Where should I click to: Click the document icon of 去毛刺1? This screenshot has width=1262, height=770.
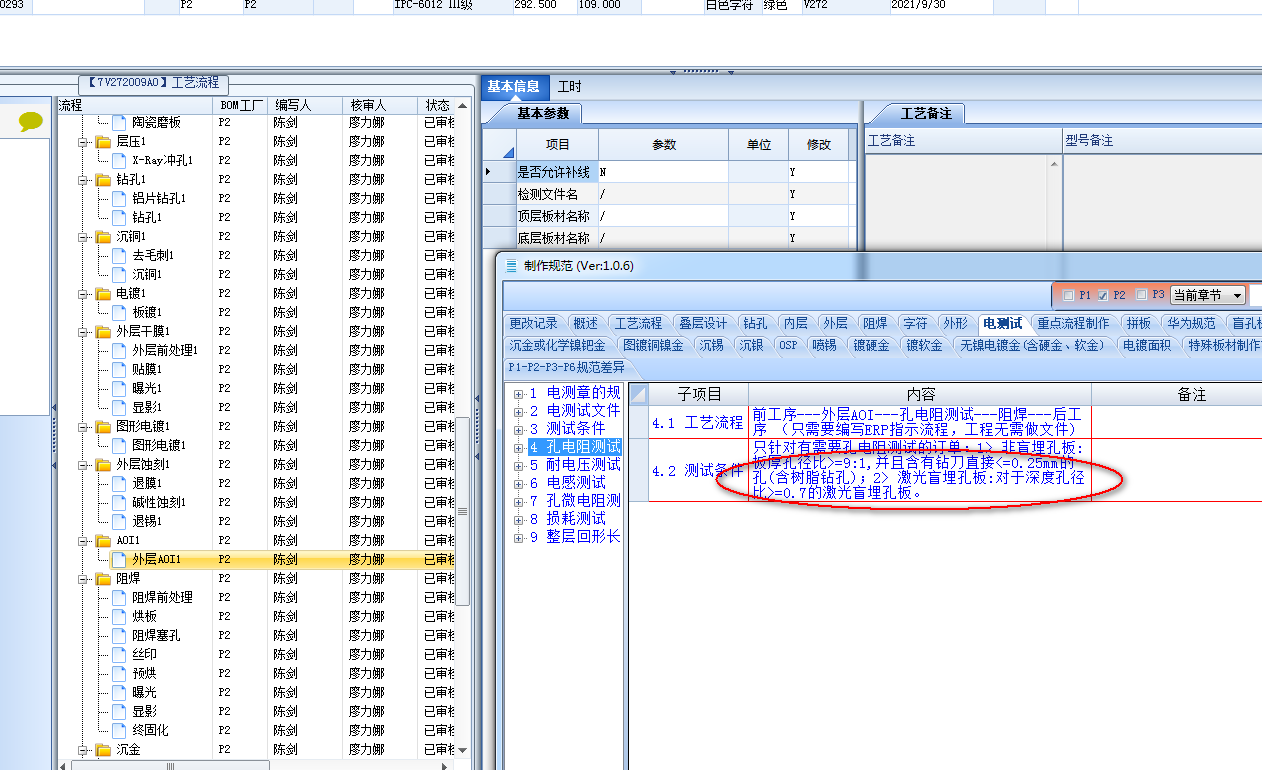[119, 255]
